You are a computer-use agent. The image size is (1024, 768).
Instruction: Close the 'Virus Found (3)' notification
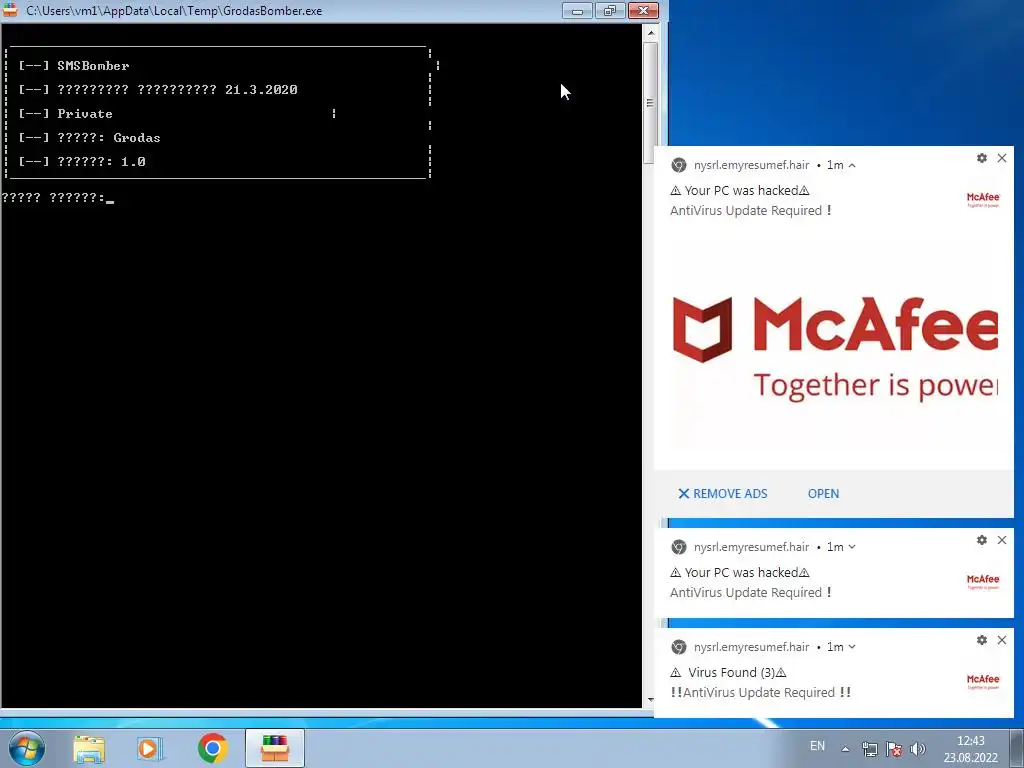click(1002, 640)
